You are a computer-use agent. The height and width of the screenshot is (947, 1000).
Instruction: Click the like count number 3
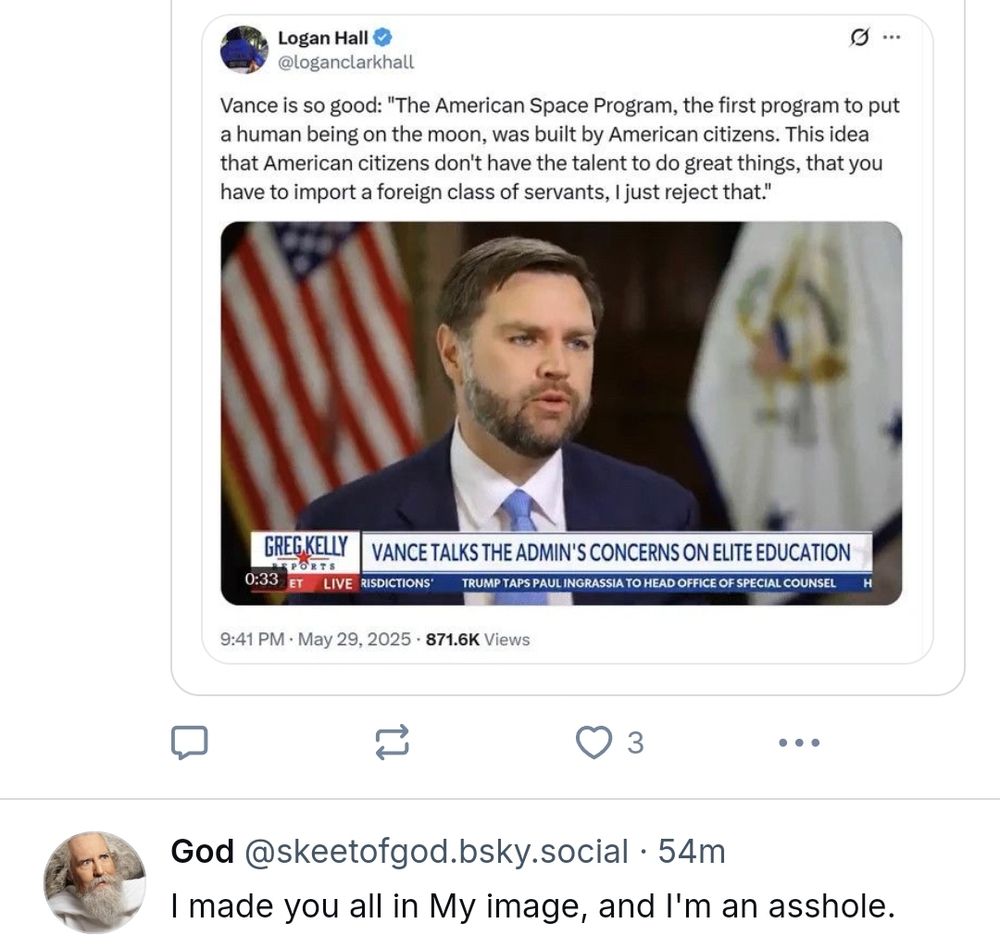click(635, 743)
